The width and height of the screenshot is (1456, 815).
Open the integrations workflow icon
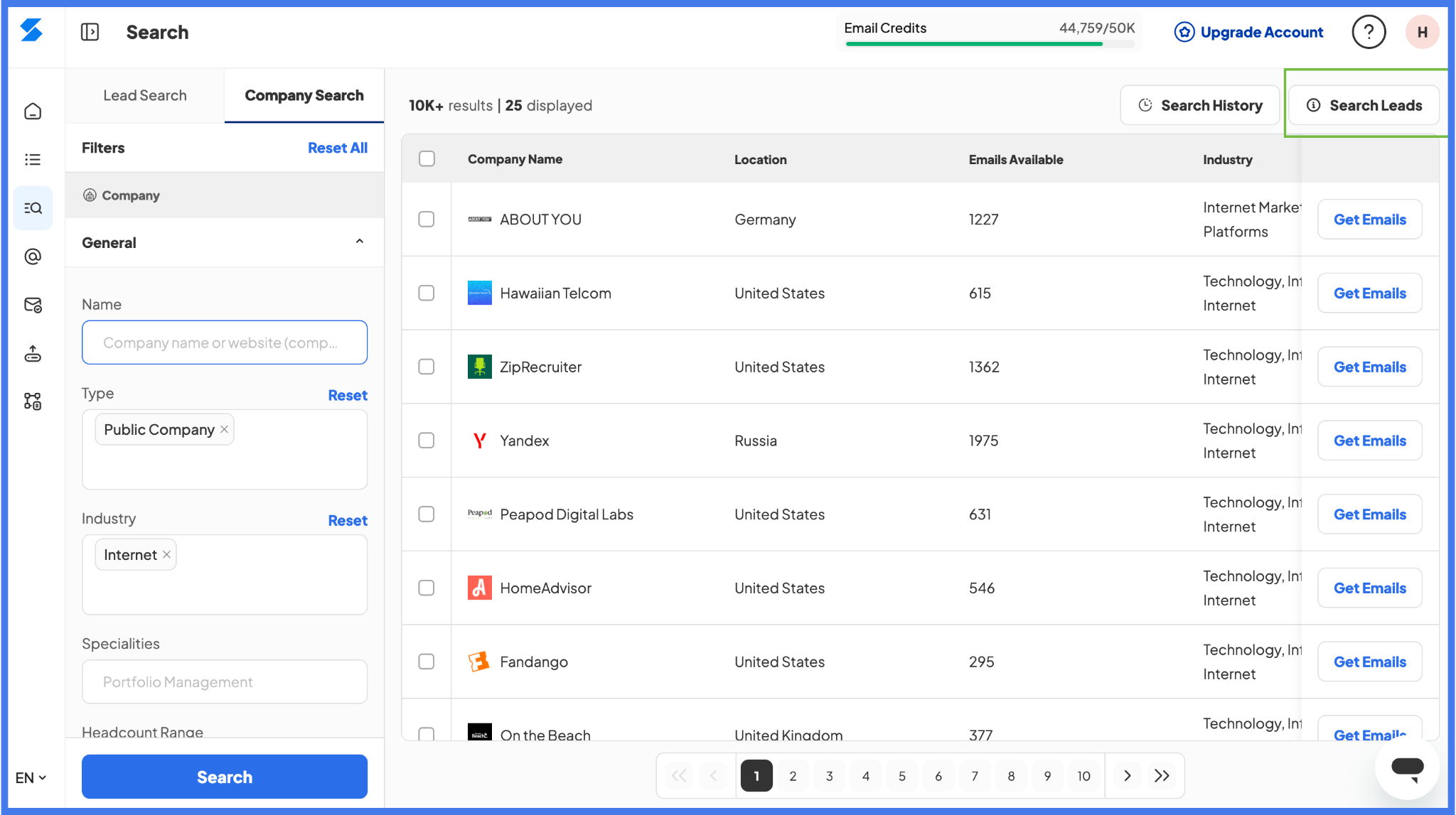click(x=33, y=401)
